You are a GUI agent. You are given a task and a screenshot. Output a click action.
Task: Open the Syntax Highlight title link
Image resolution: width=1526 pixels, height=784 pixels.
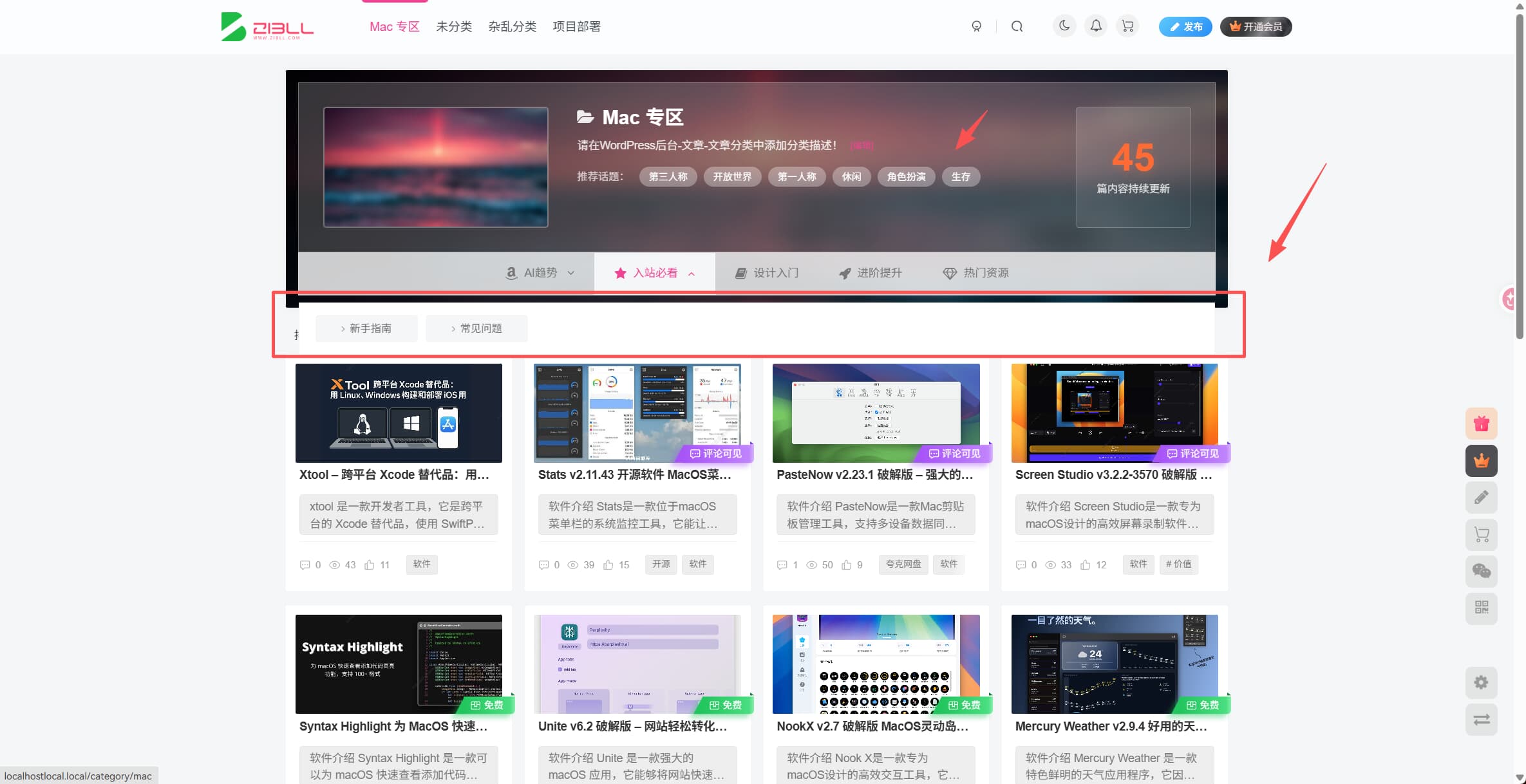393,727
